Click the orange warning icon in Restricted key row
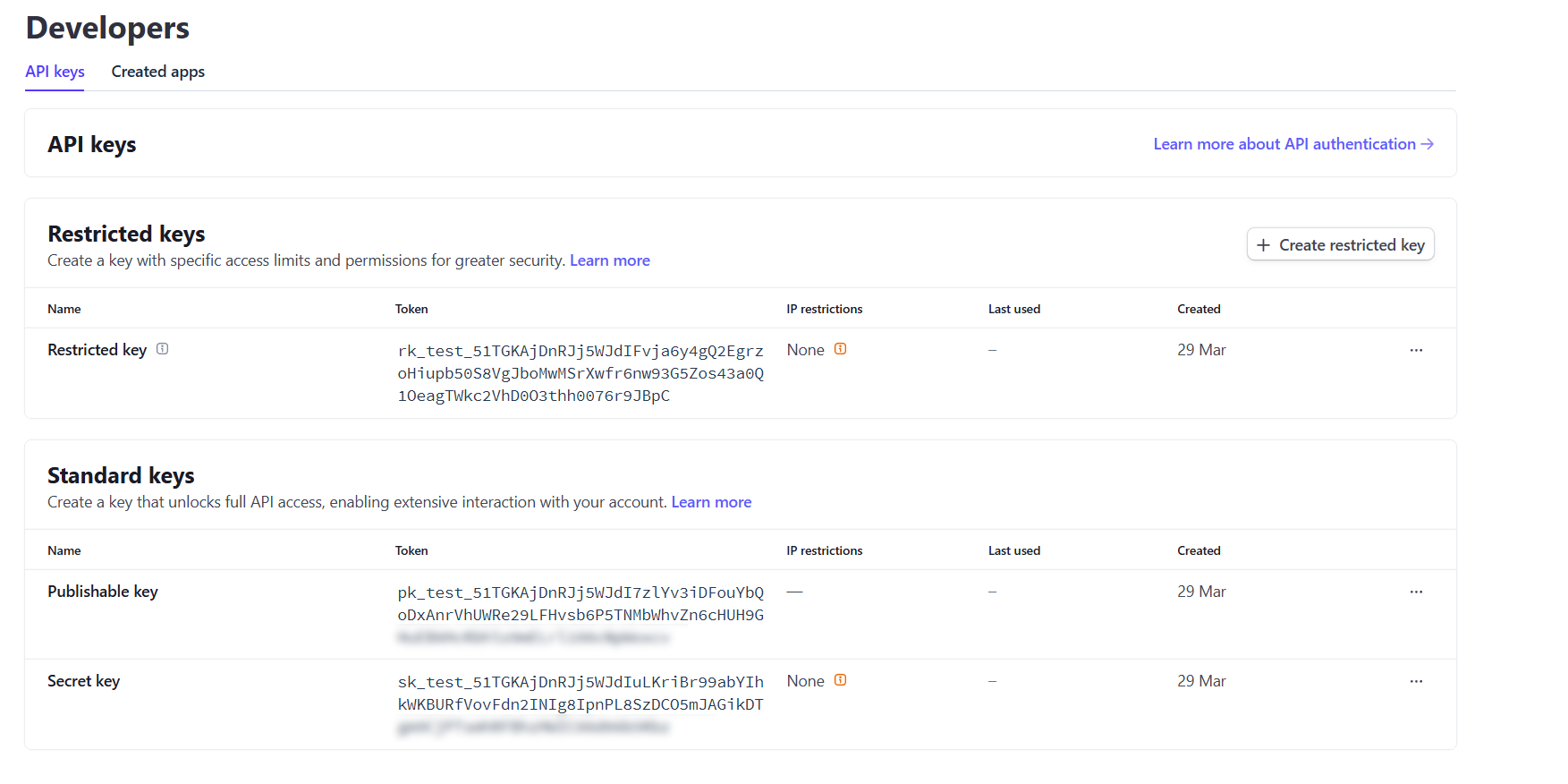This screenshot has width=1568, height=784. [x=840, y=349]
